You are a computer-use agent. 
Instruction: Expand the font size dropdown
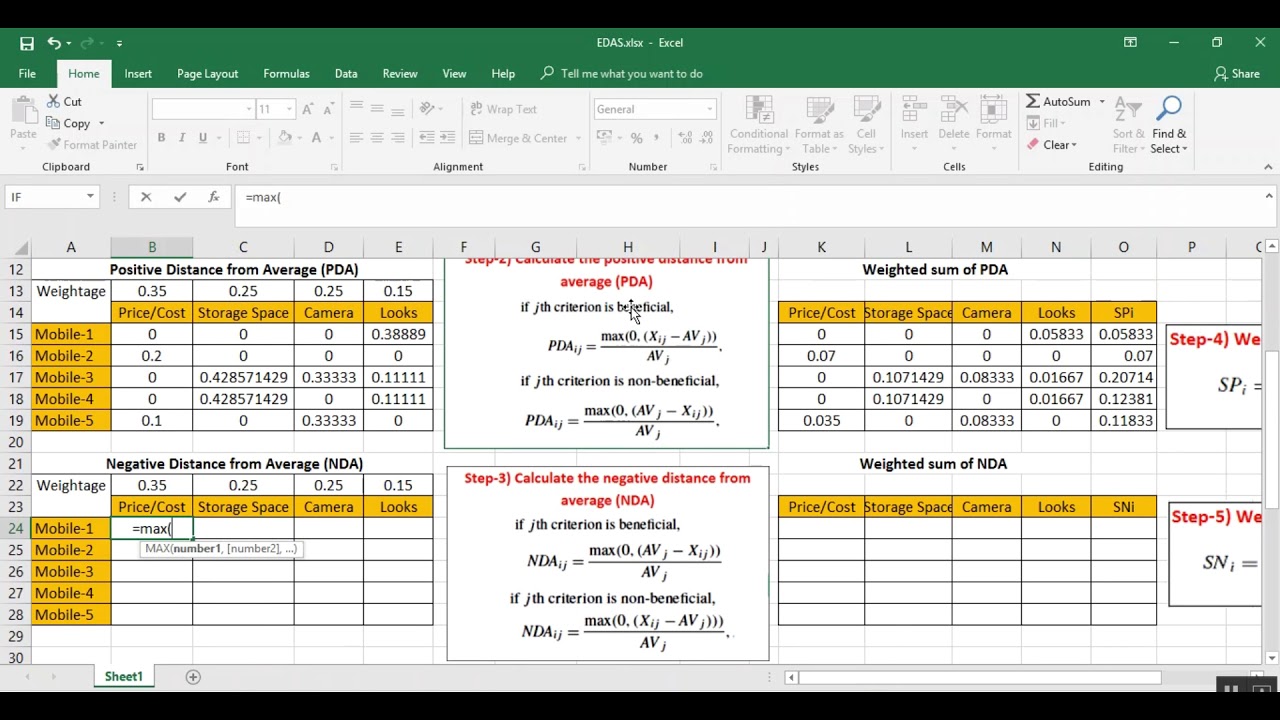tap(289, 109)
